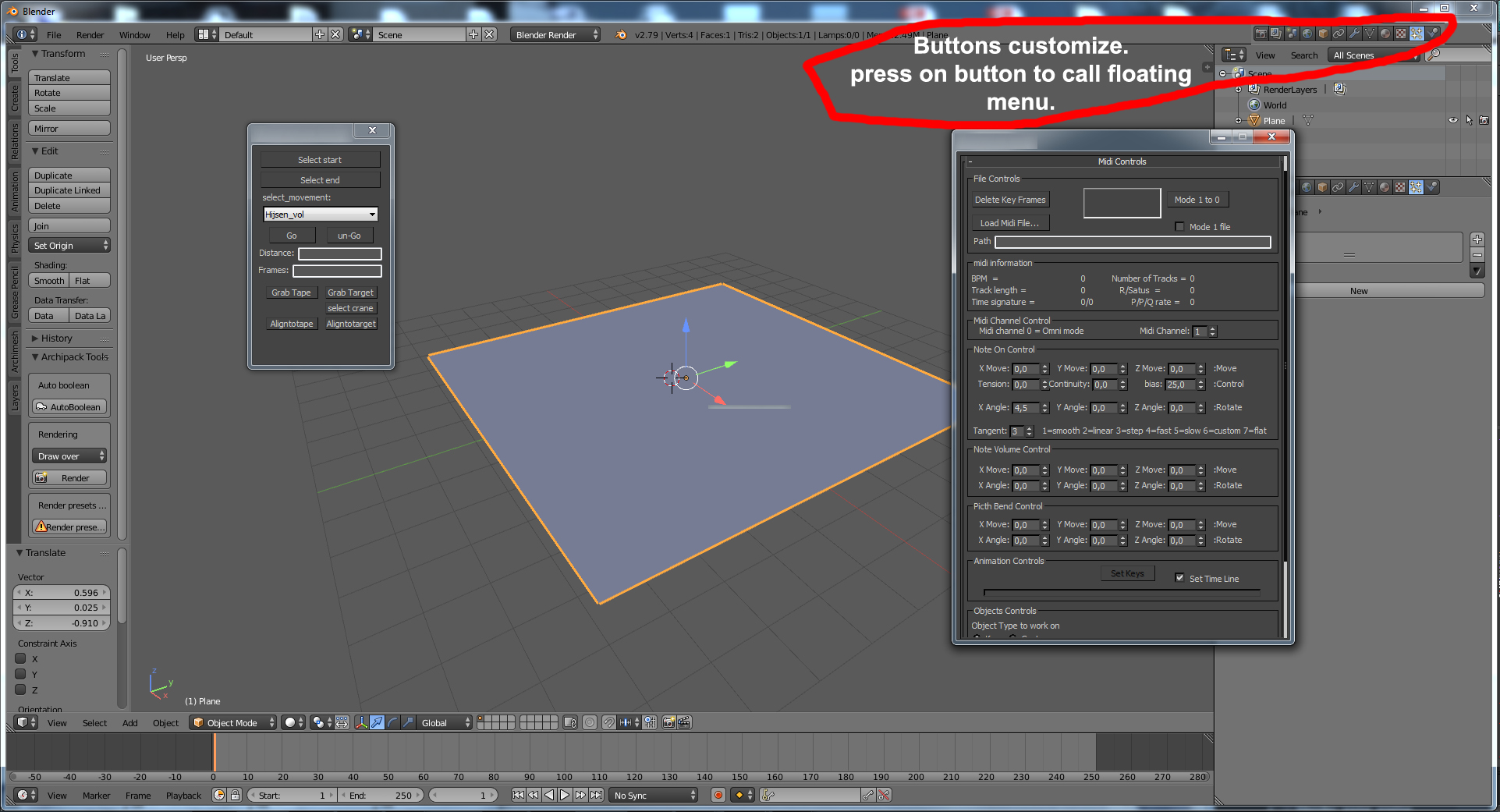Open the Global orientation dropdown
The image size is (1500, 812).
pyautogui.click(x=444, y=722)
